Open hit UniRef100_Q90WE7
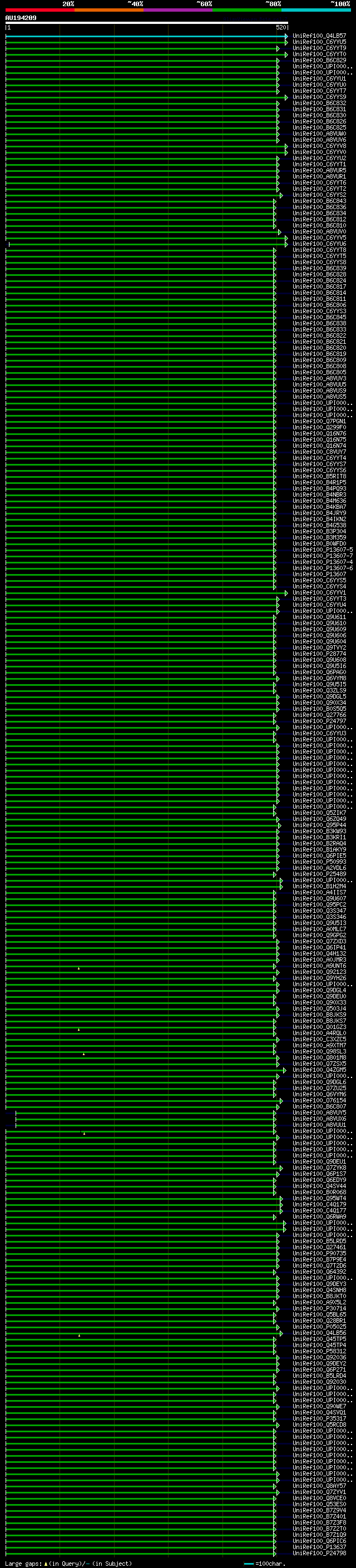 [x=319, y=1406]
